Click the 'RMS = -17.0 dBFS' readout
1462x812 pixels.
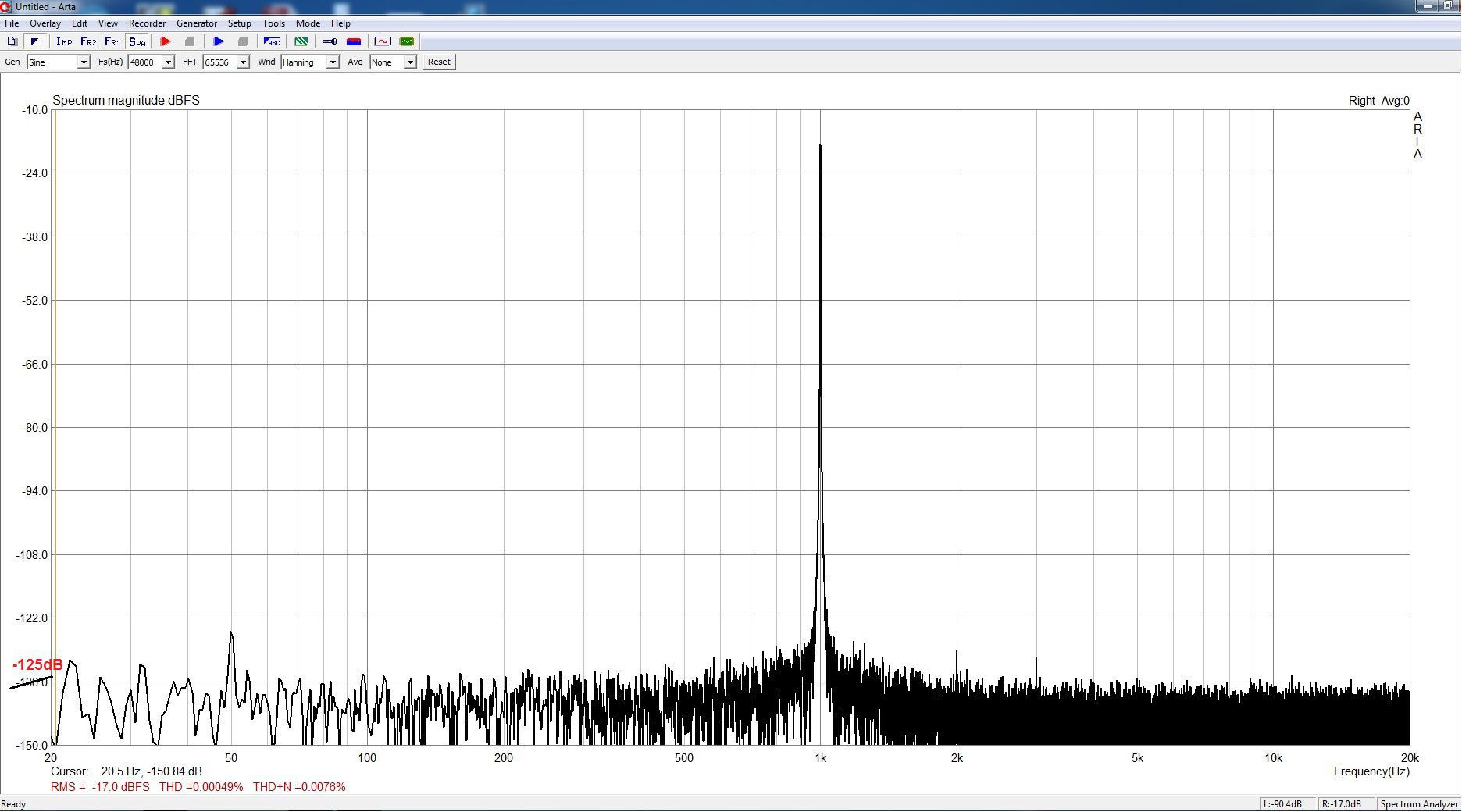[100, 787]
